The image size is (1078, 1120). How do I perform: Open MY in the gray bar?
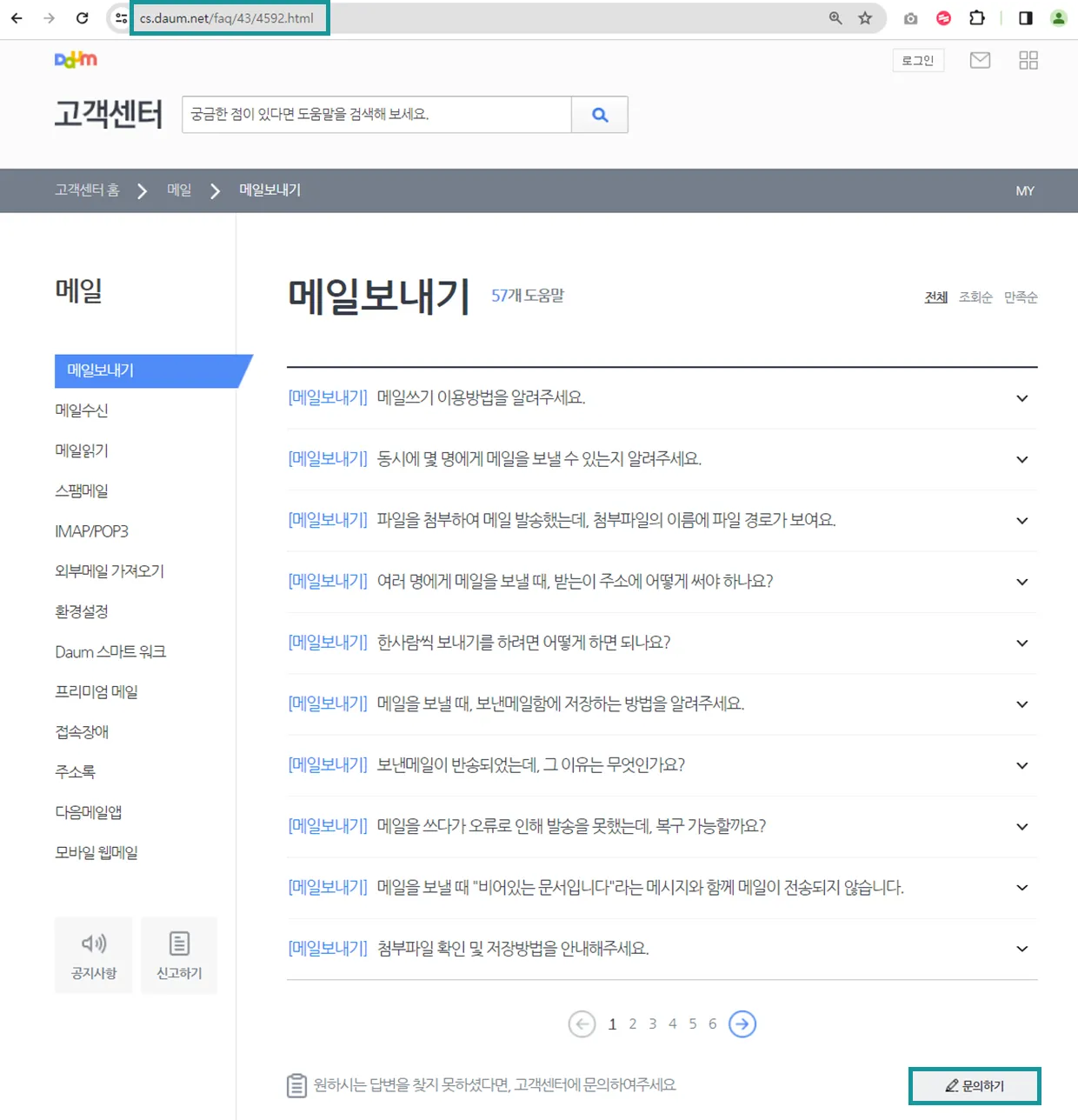tap(1025, 191)
